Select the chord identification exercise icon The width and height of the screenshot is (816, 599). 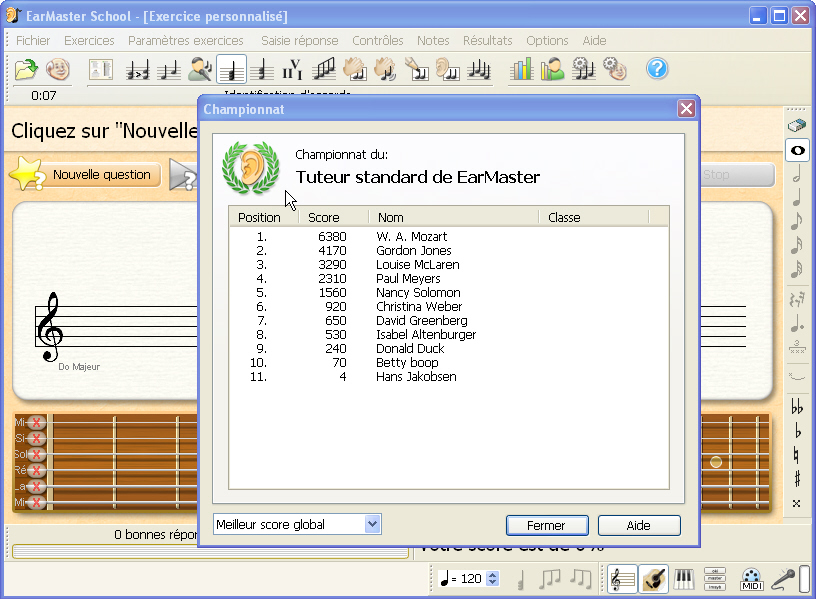pos(232,70)
